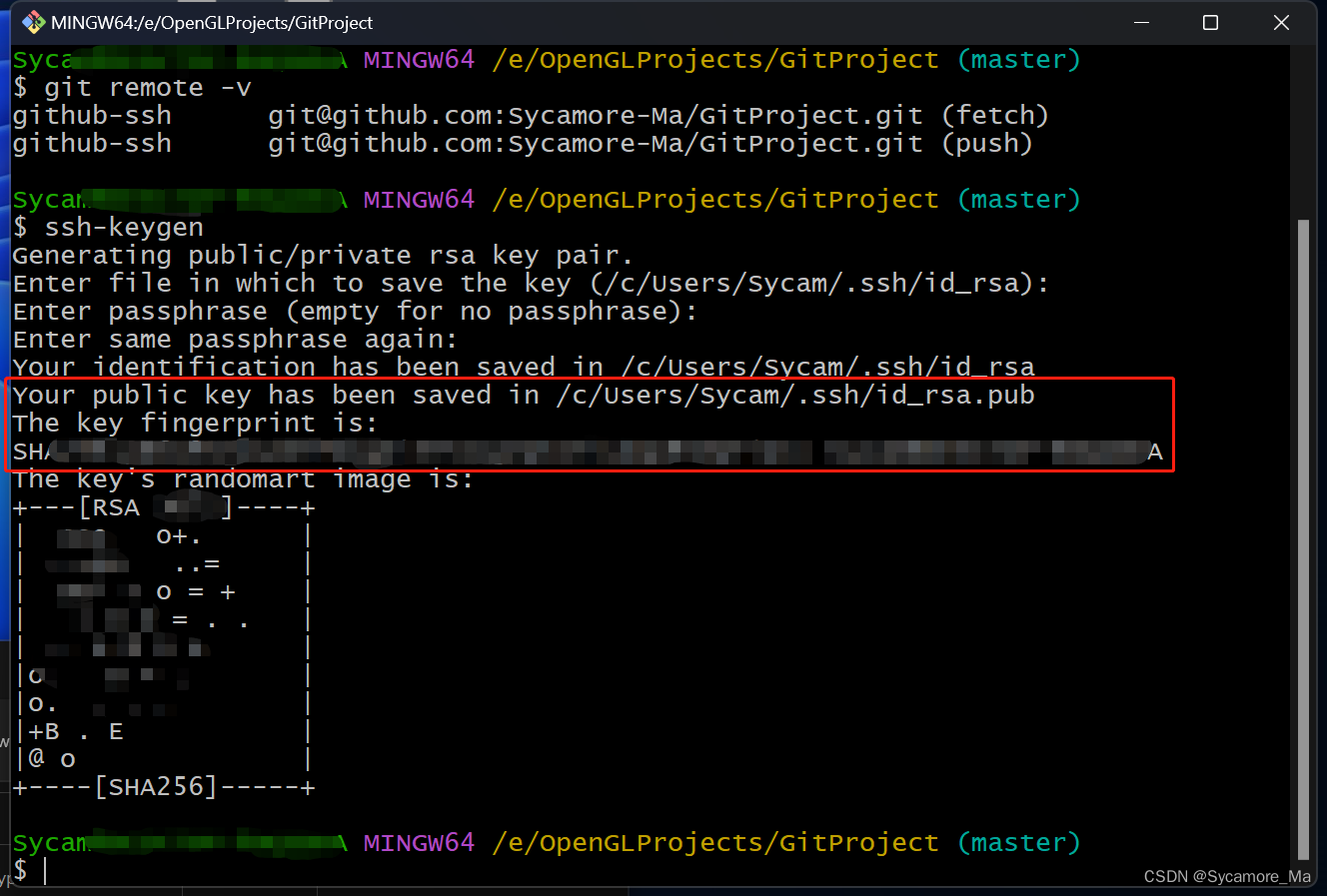Click the github-ssh (fetch) remote line

(x=531, y=116)
